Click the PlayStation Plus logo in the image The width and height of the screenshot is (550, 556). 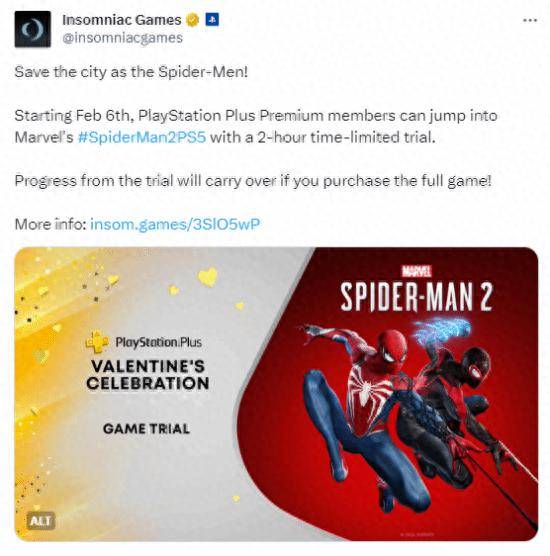pos(144,342)
